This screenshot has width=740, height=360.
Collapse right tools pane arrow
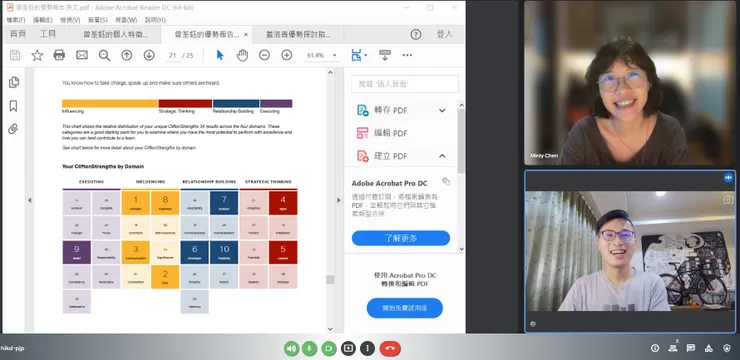tap(338, 200)
